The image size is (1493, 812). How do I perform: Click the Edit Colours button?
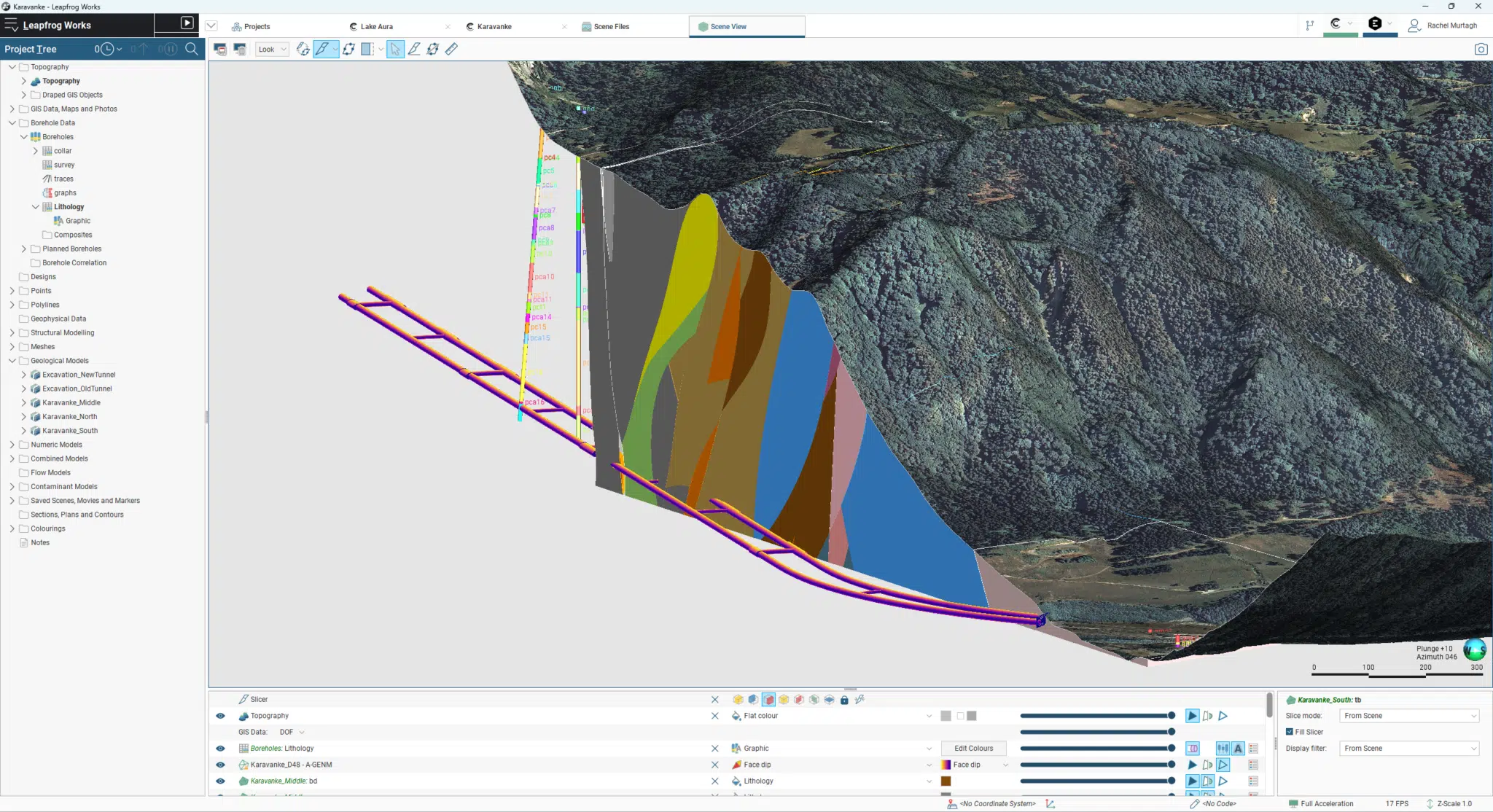(973, 749)
